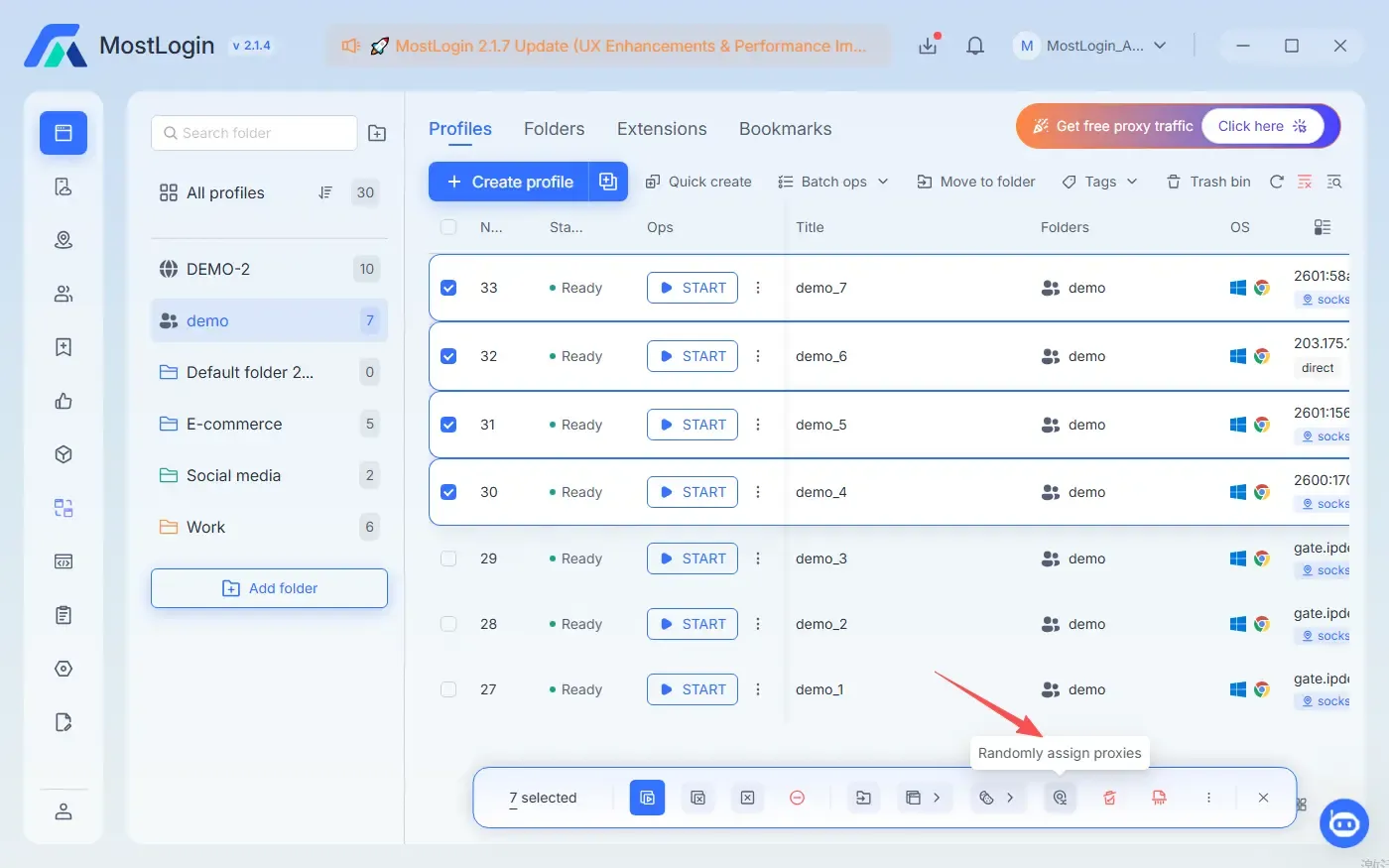Start the demo_4 profile

point(693,492)
